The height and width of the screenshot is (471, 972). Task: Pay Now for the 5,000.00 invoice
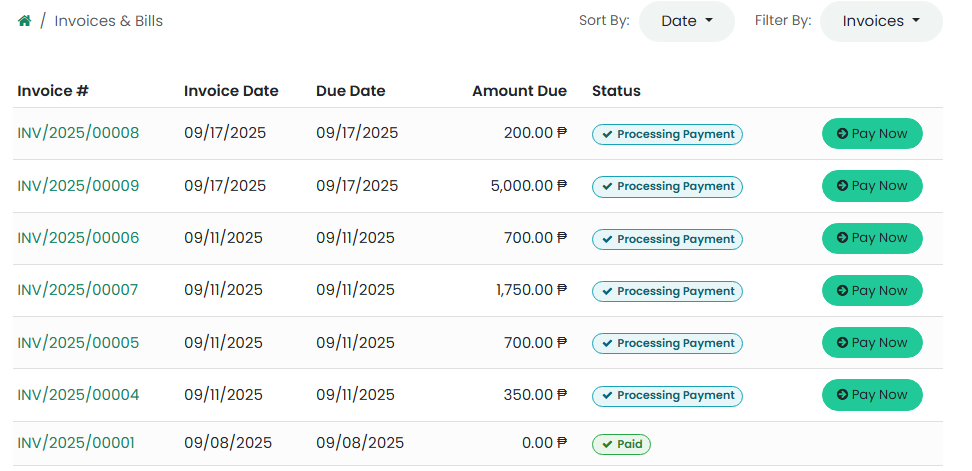pos(871,186)
